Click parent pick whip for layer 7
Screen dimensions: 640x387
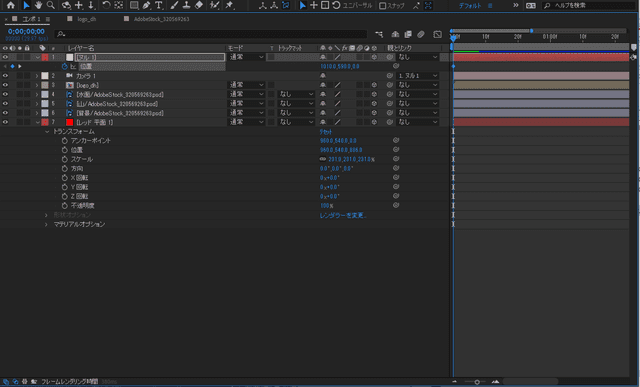point(390,122)
